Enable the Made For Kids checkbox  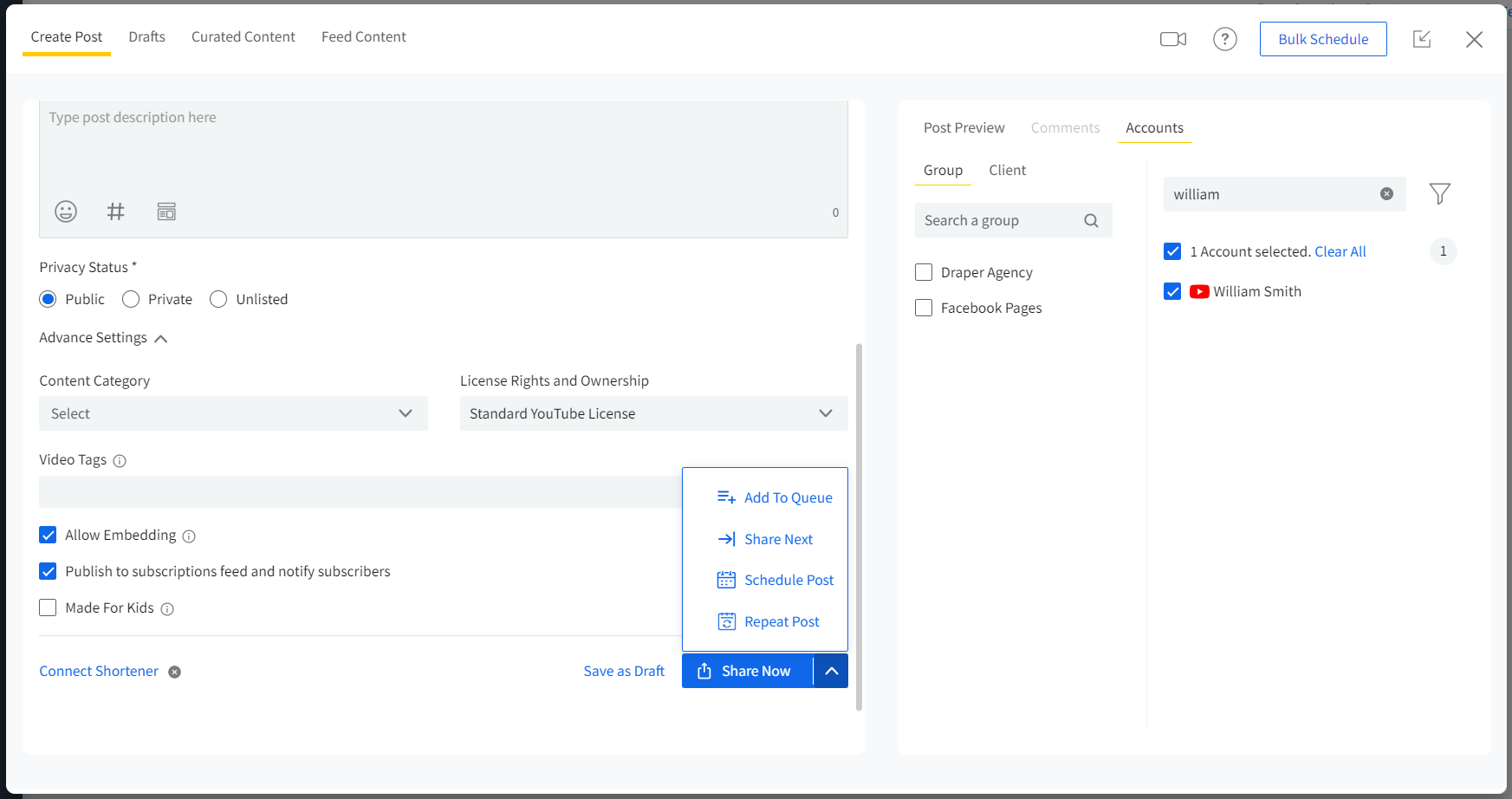(49, 607)
